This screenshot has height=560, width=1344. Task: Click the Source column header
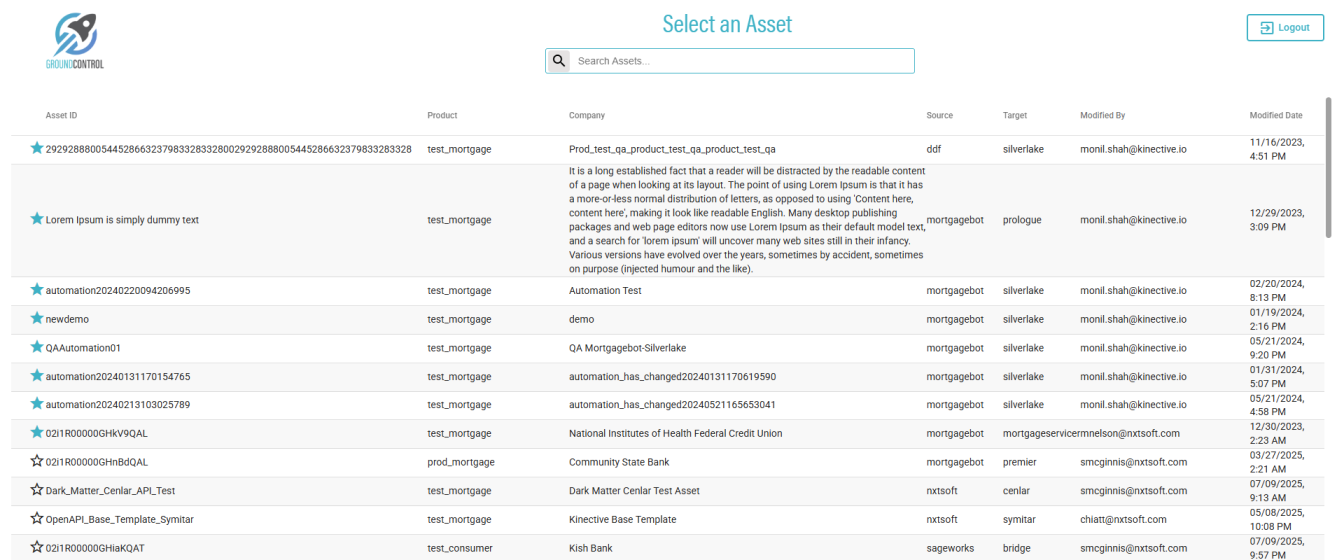click(939, 116)
